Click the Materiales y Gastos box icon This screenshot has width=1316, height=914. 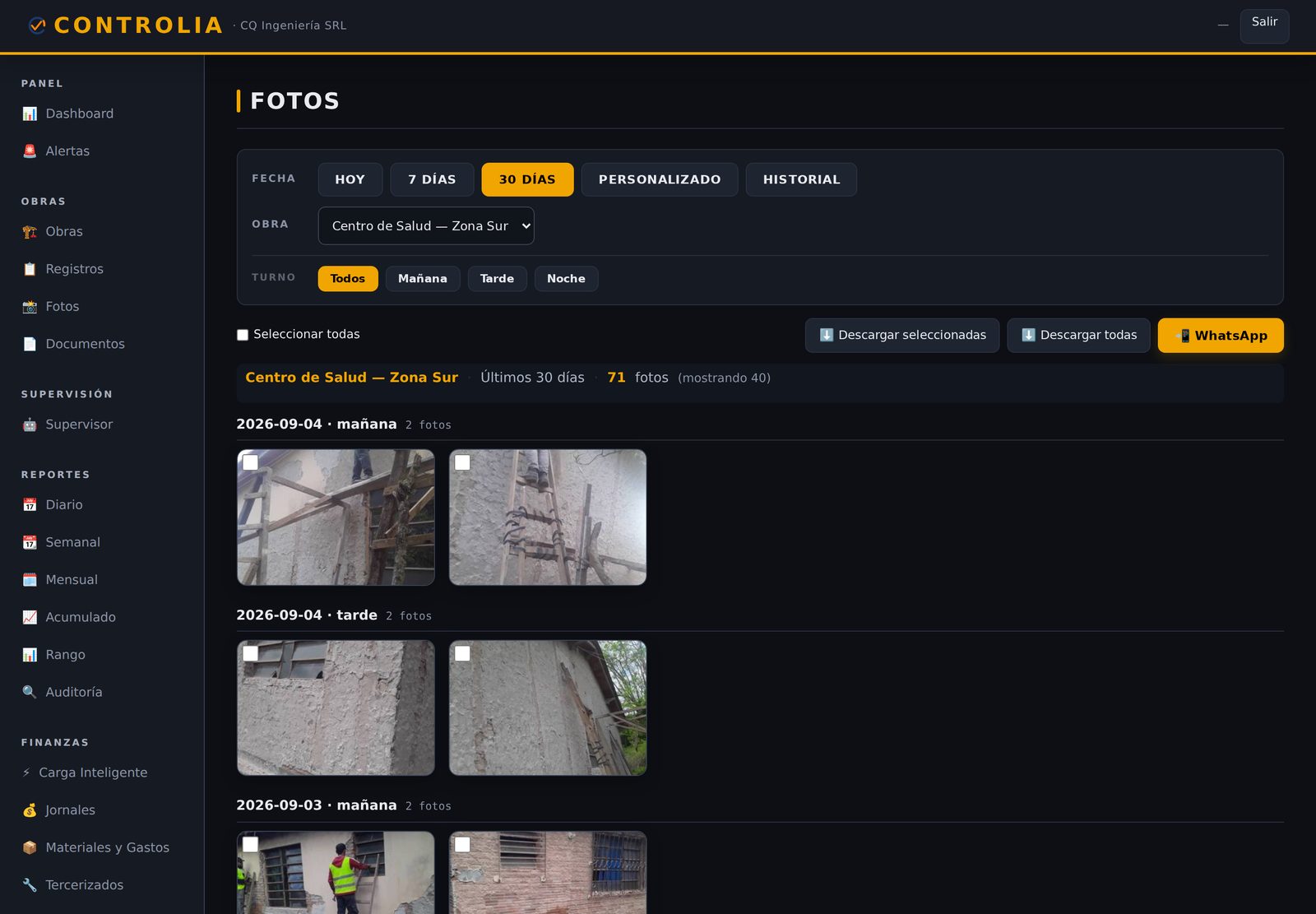point(30,847)
